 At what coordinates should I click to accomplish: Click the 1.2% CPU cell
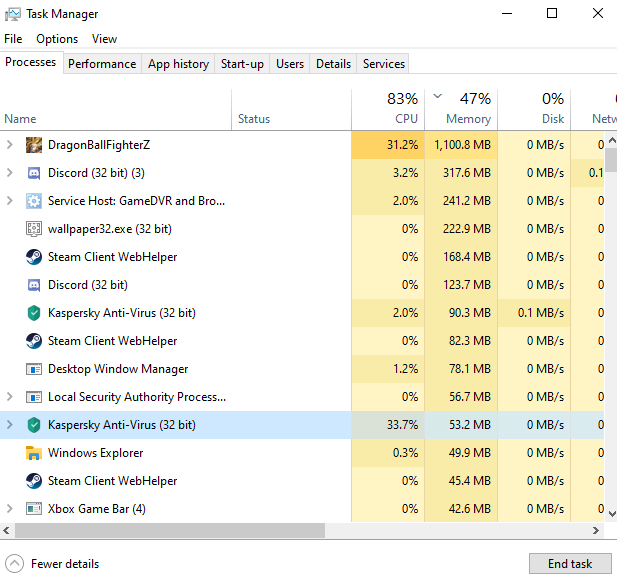388,369
